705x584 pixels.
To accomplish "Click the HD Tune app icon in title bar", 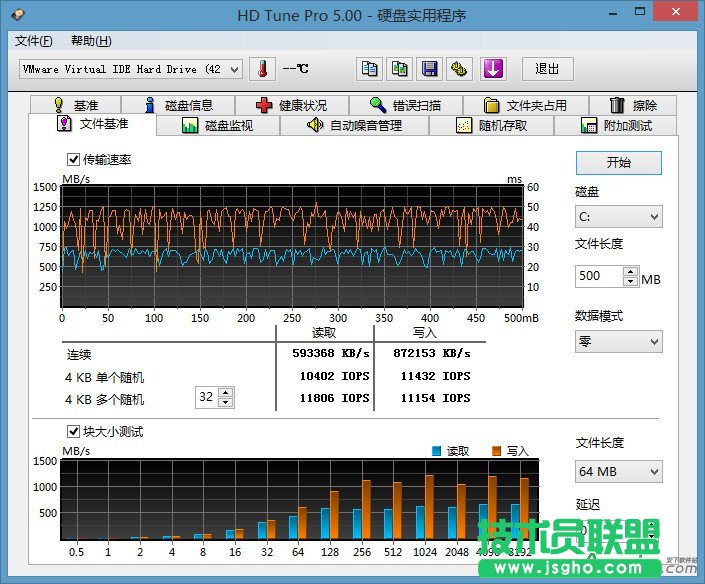I will pos(18,15).
